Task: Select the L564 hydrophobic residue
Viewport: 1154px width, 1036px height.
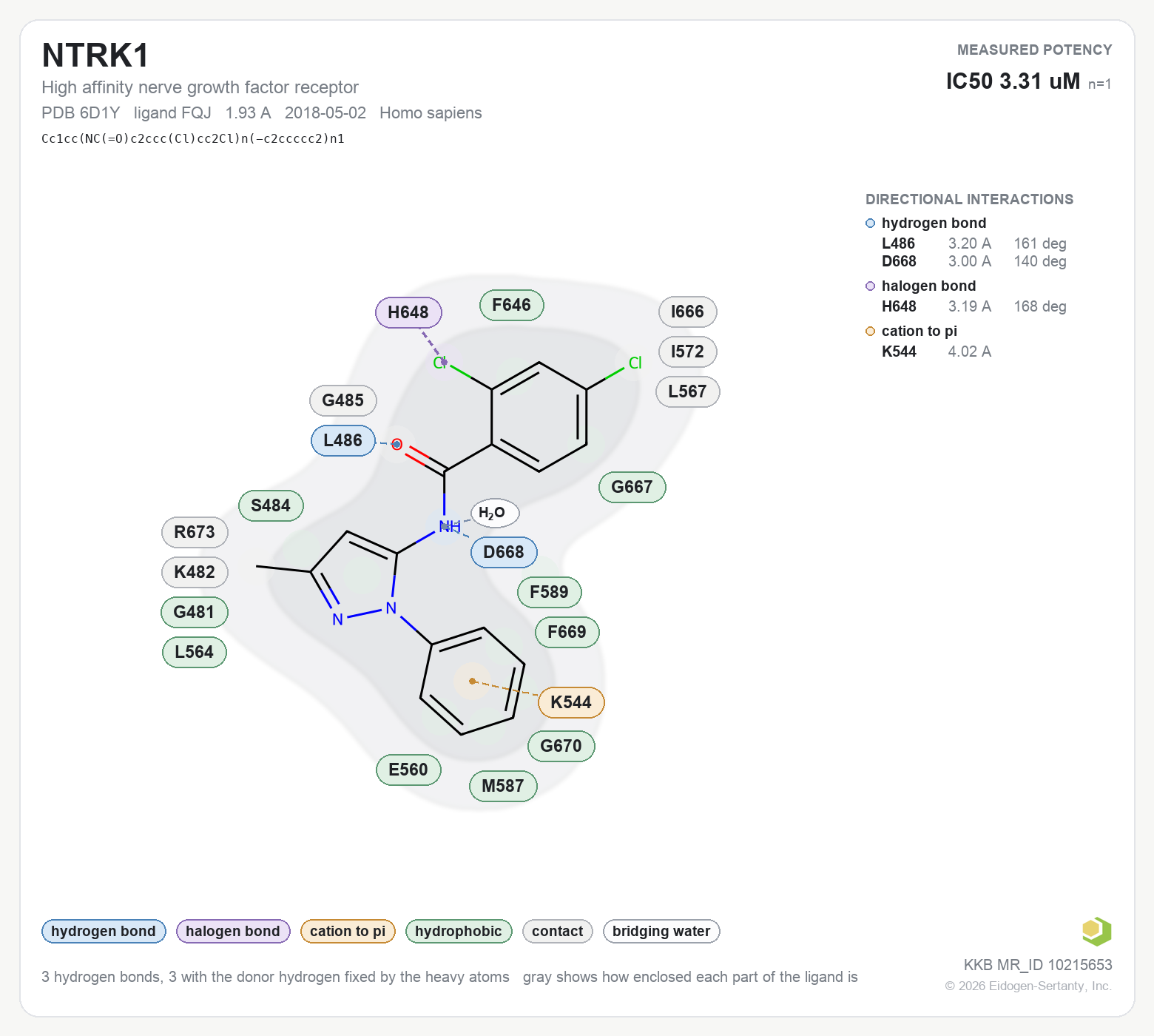Action: pos(195,652)
